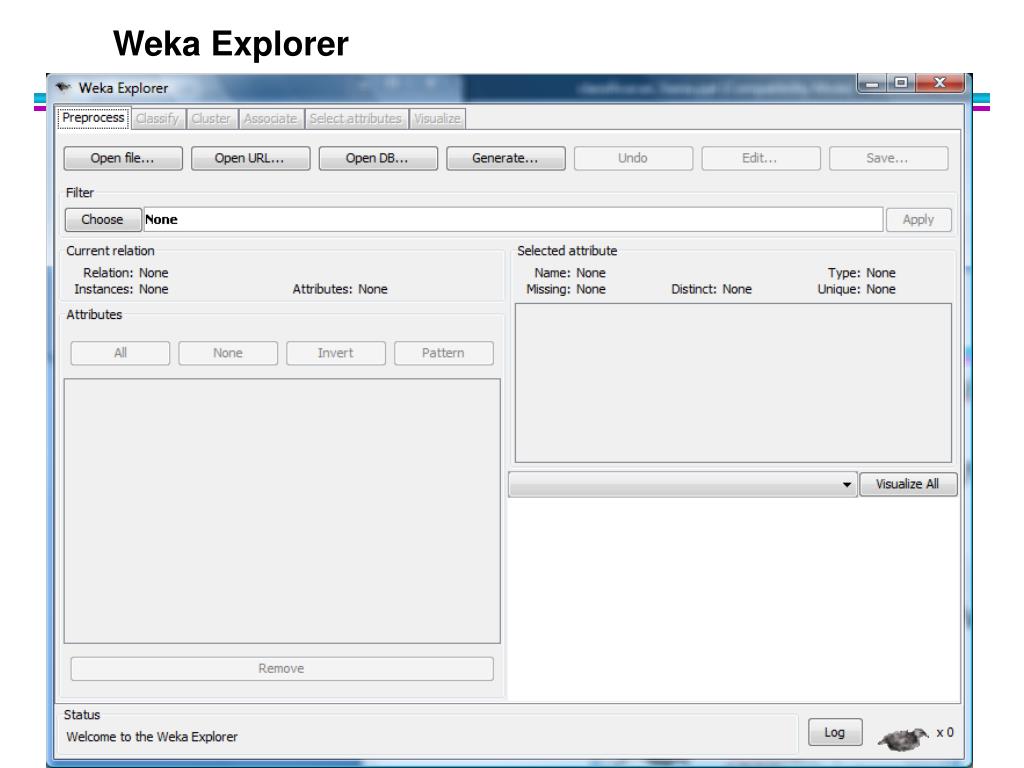The width and height of the screenshot is (1024, 768).
Task: Switch to the Preprocess tab
Action: [93, 118]
